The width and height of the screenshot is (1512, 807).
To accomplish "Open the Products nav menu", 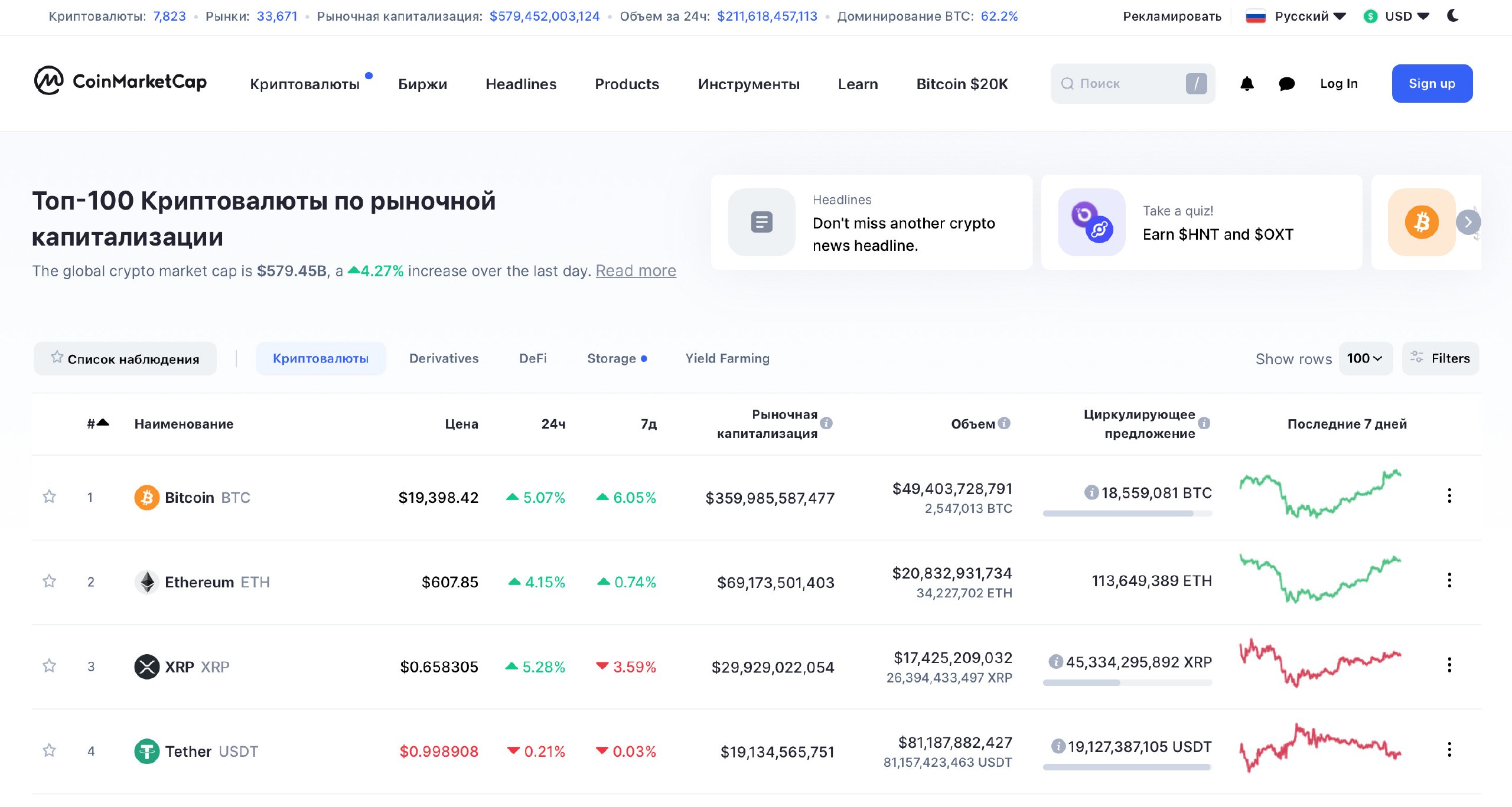I will click(627, 84).
